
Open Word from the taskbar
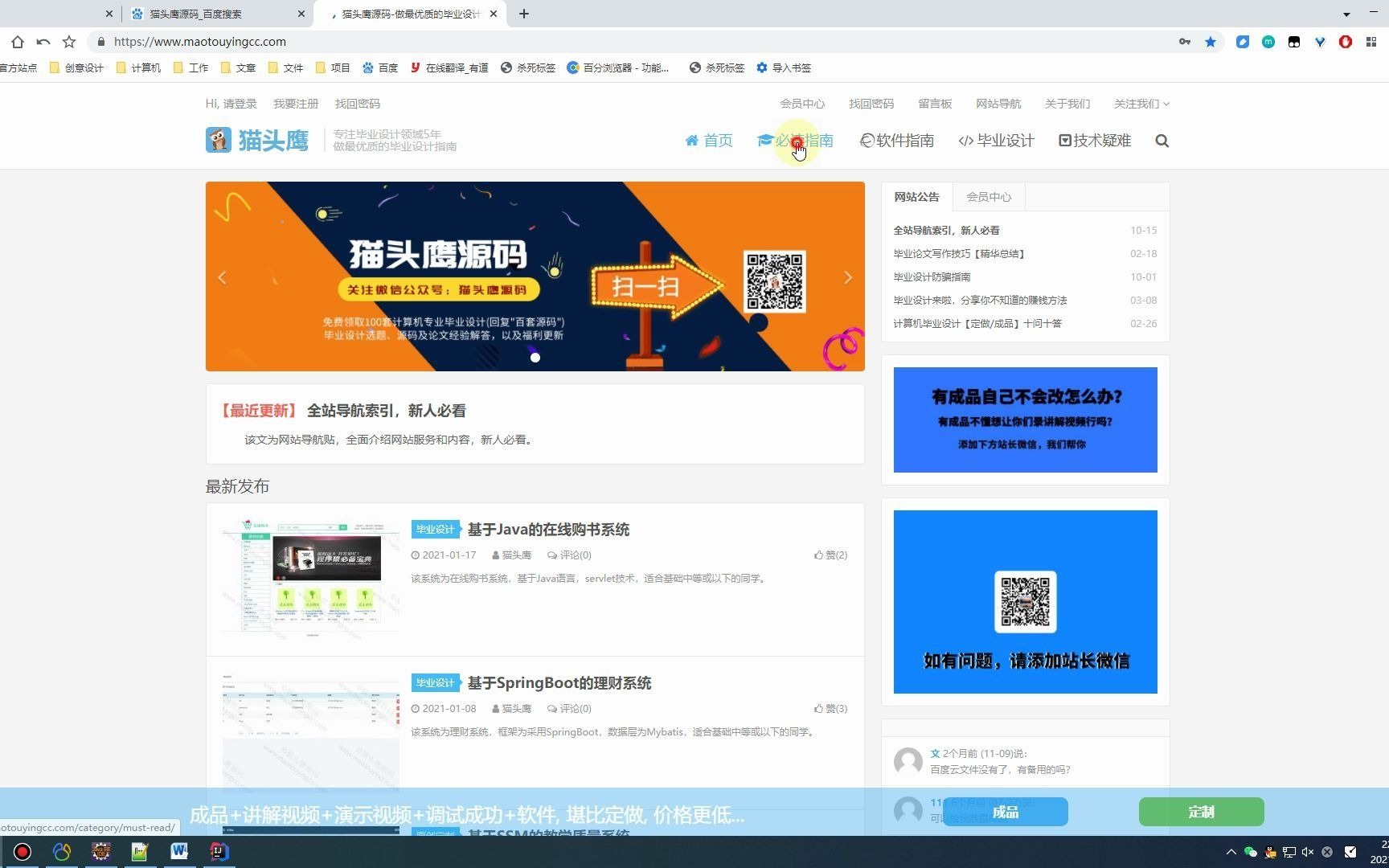(179, 851)
